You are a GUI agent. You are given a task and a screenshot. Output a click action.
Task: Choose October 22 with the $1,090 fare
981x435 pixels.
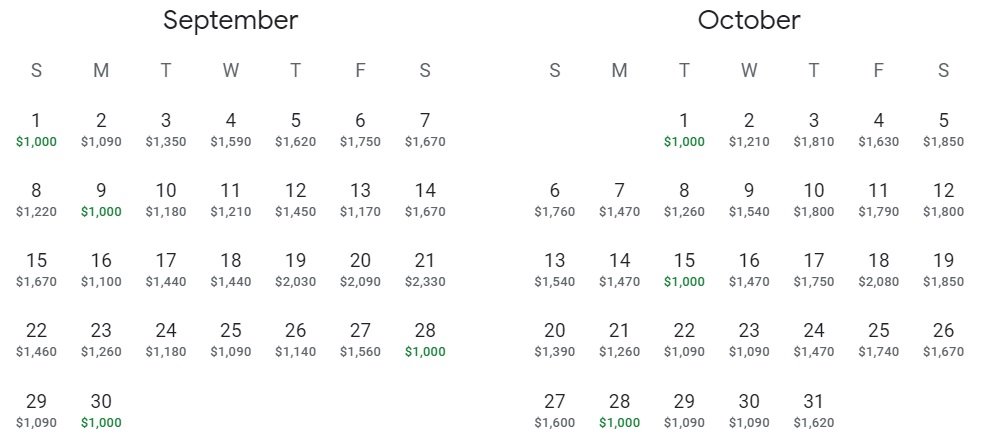coord(684,340)
